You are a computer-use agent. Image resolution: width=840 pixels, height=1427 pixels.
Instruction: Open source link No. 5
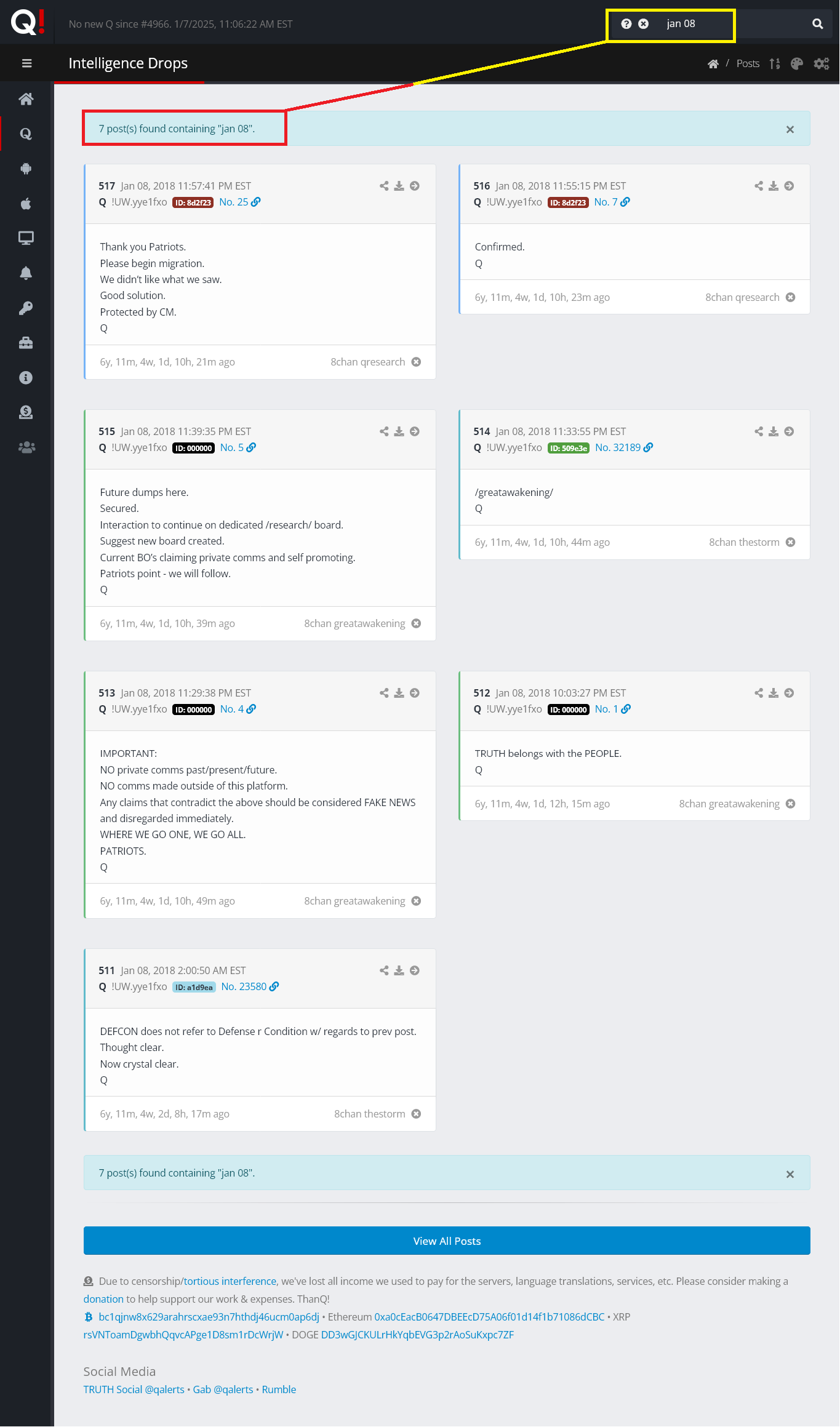tap(238, 447)
